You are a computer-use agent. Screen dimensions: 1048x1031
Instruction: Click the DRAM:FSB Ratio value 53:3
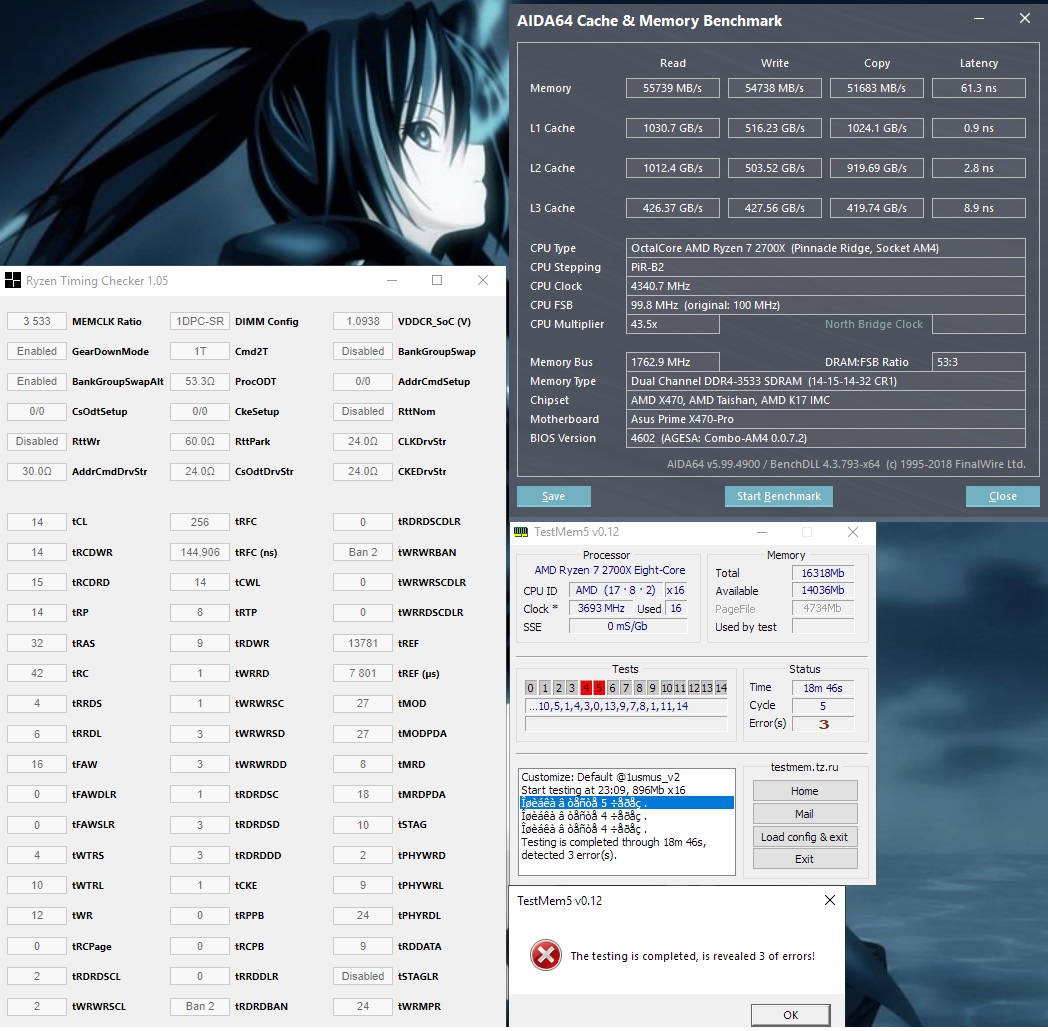978,361
